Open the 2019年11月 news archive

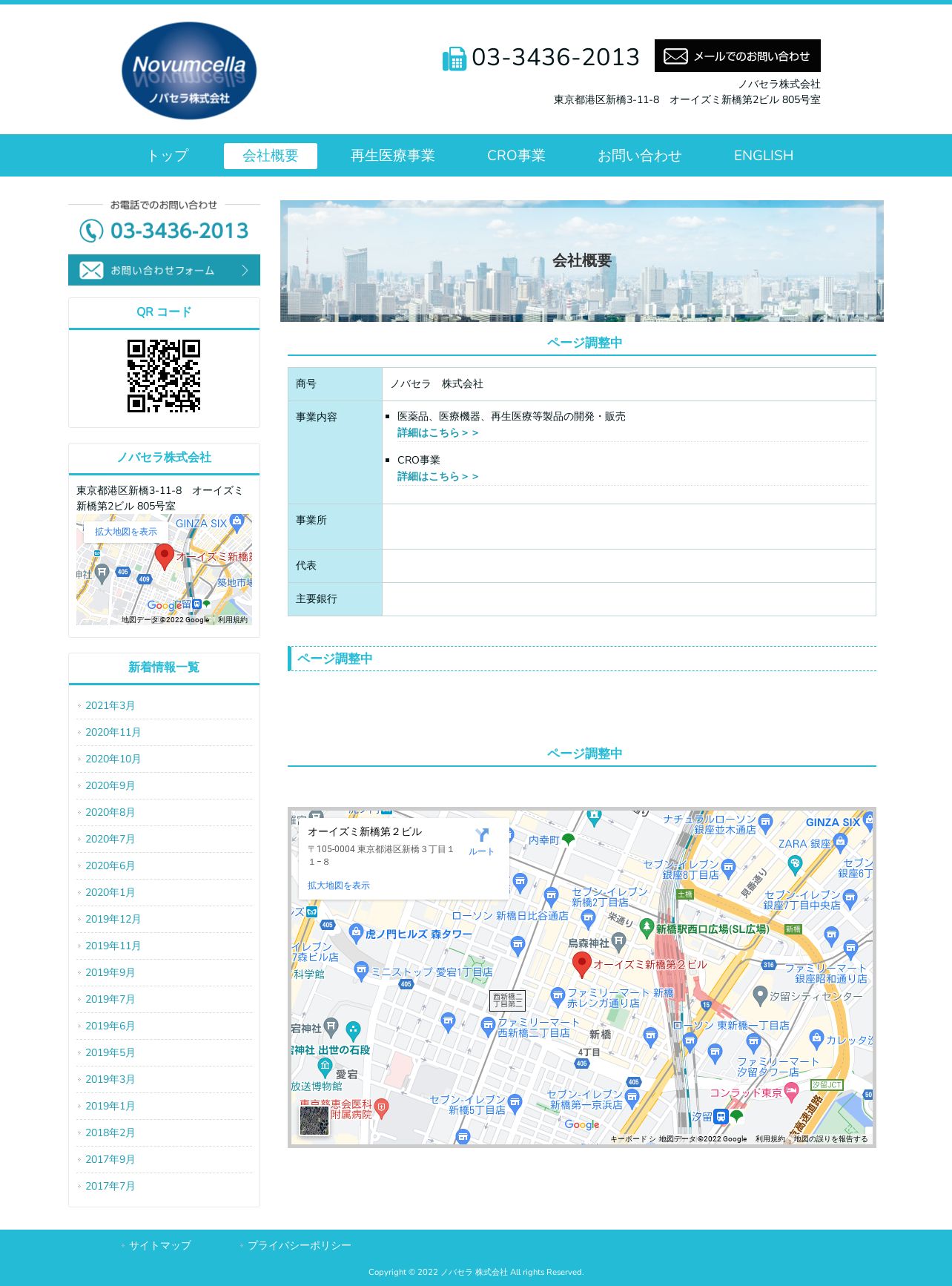(113, 946)
